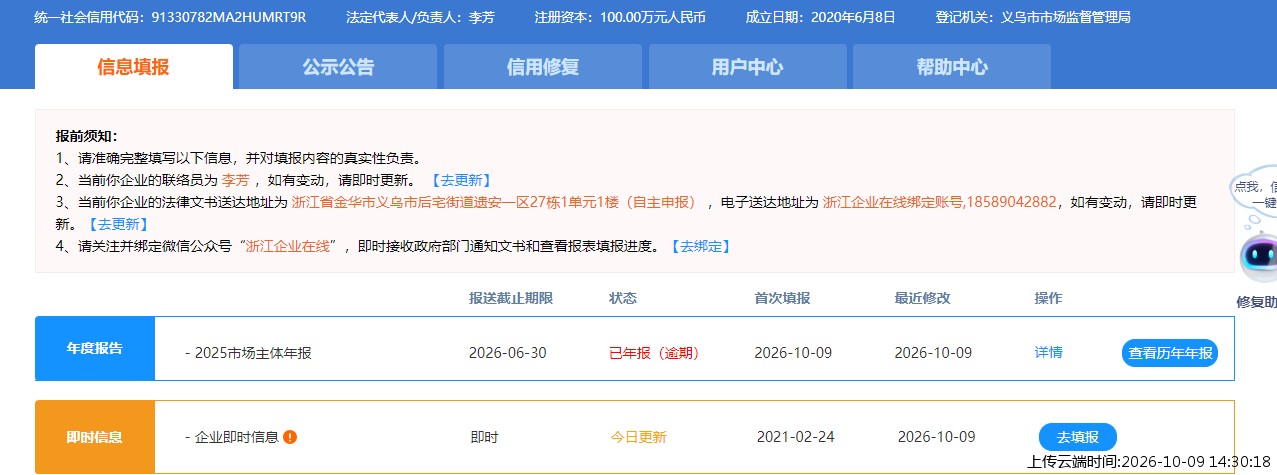Click the 去填报 button for 企业即时信息
The width and height of the screenshot is (1277, 475).
tap(1078, 437)
